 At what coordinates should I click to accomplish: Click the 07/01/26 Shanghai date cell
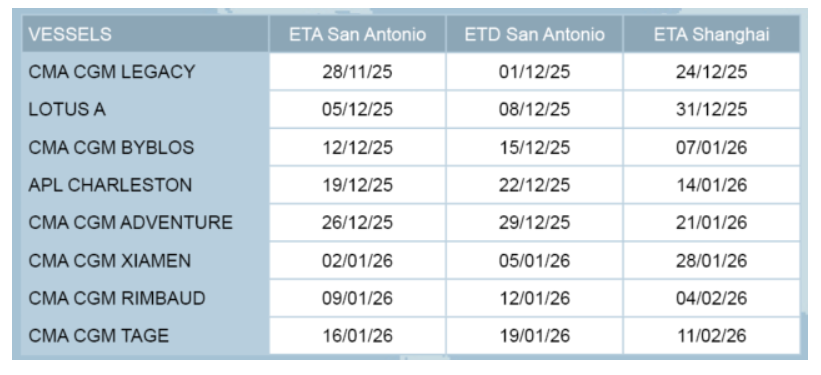click(711, 147)
